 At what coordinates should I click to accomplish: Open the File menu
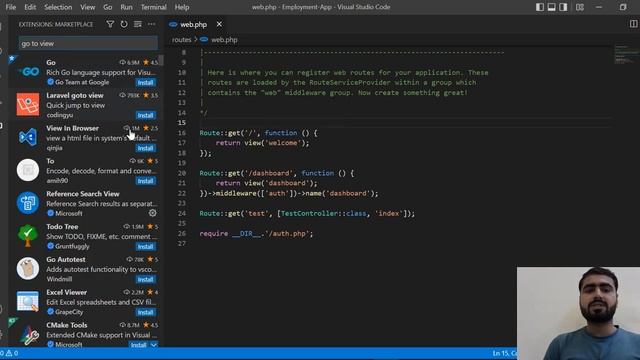point(11,7)
